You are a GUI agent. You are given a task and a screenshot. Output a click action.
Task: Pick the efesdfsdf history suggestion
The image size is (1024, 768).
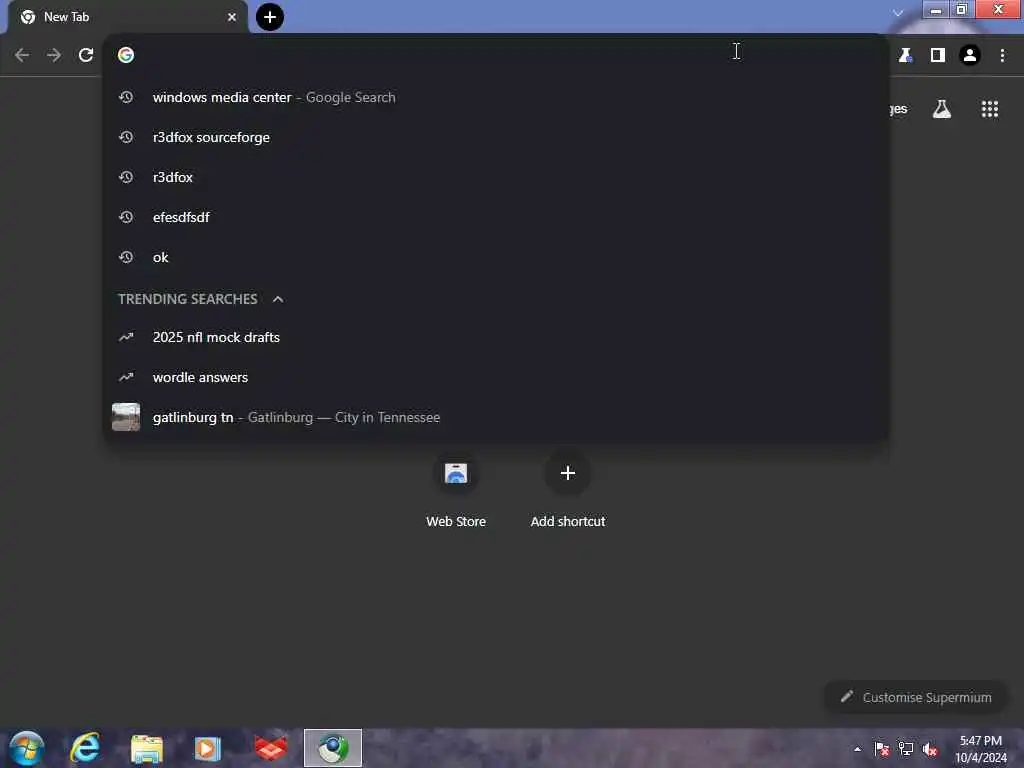click(495, 217)
